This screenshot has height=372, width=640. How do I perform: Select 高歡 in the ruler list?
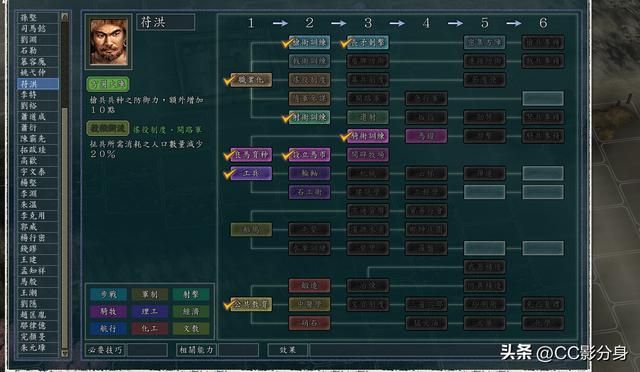pos(38,161)
